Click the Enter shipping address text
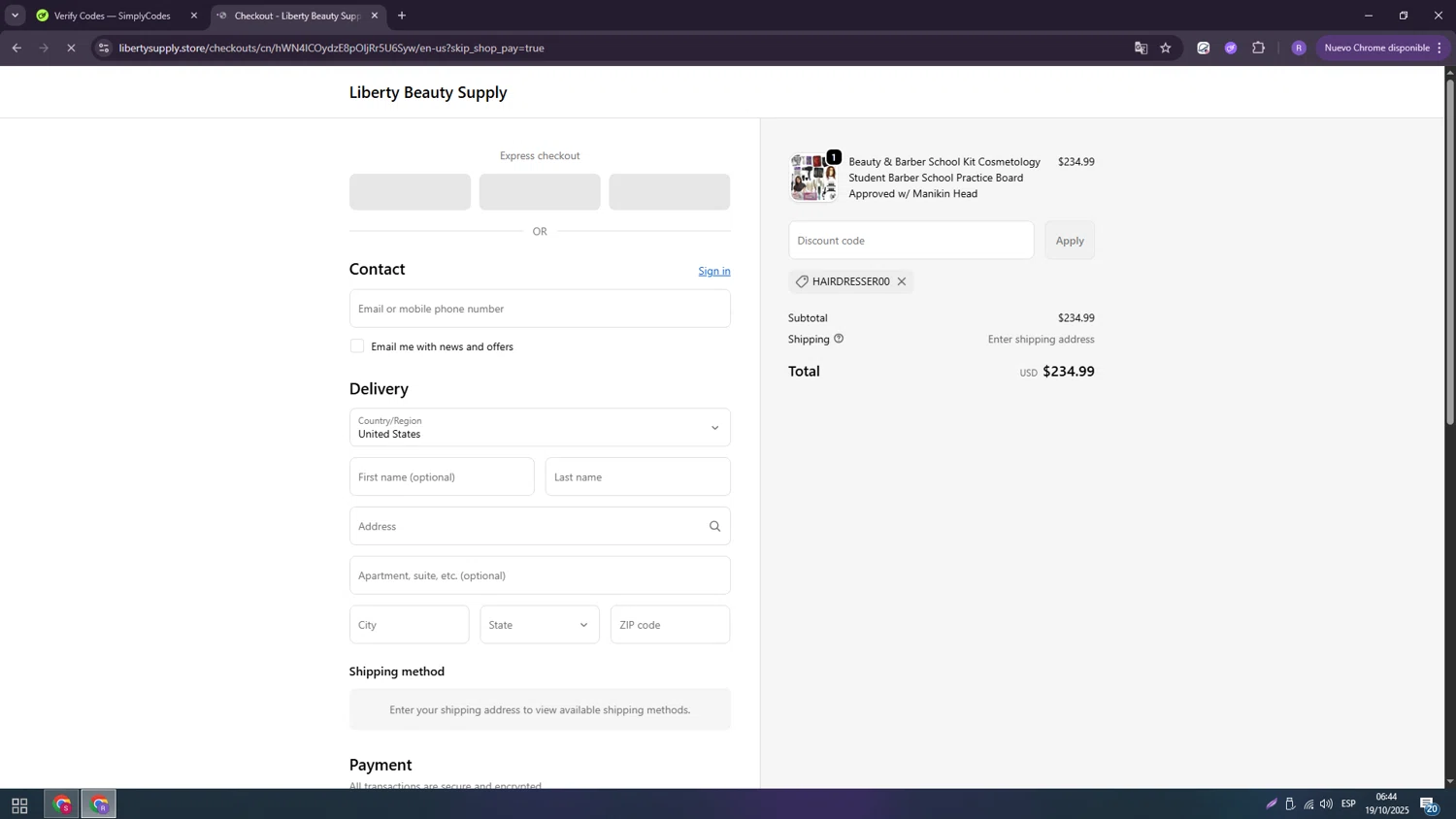Viewport: 1456px width, 819px height. [1041, 340]
